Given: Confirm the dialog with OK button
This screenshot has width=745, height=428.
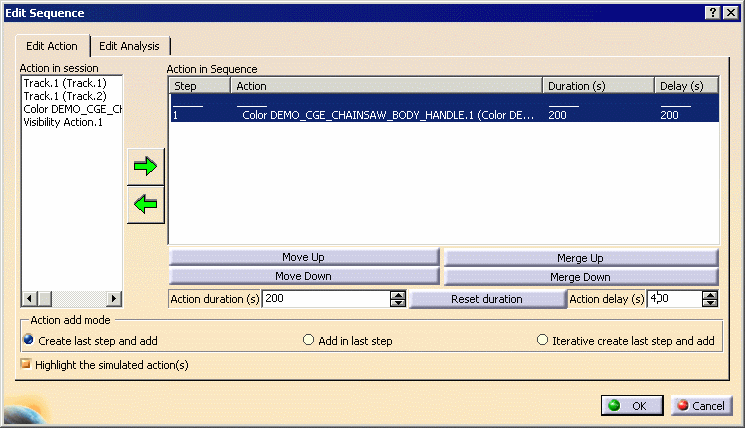Looking at the screenshot, I should pyautogui.click(x=631, y=405).
